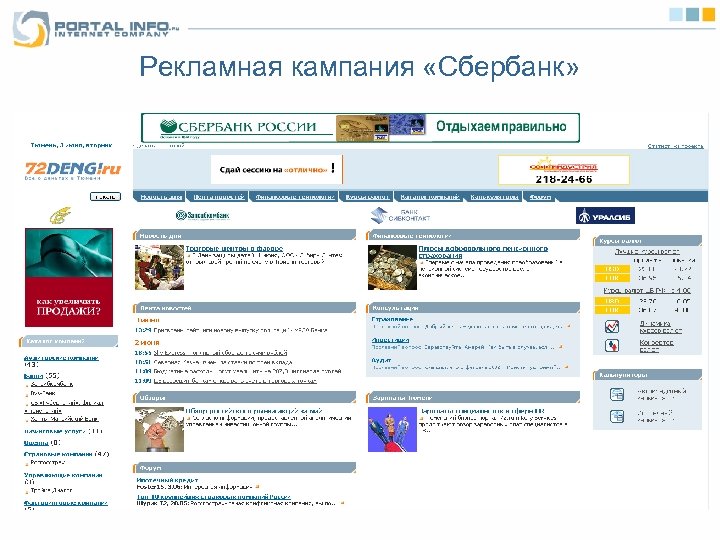Click the Bank Sibkontakt logo
720x540 pixels.
[400, 215]
